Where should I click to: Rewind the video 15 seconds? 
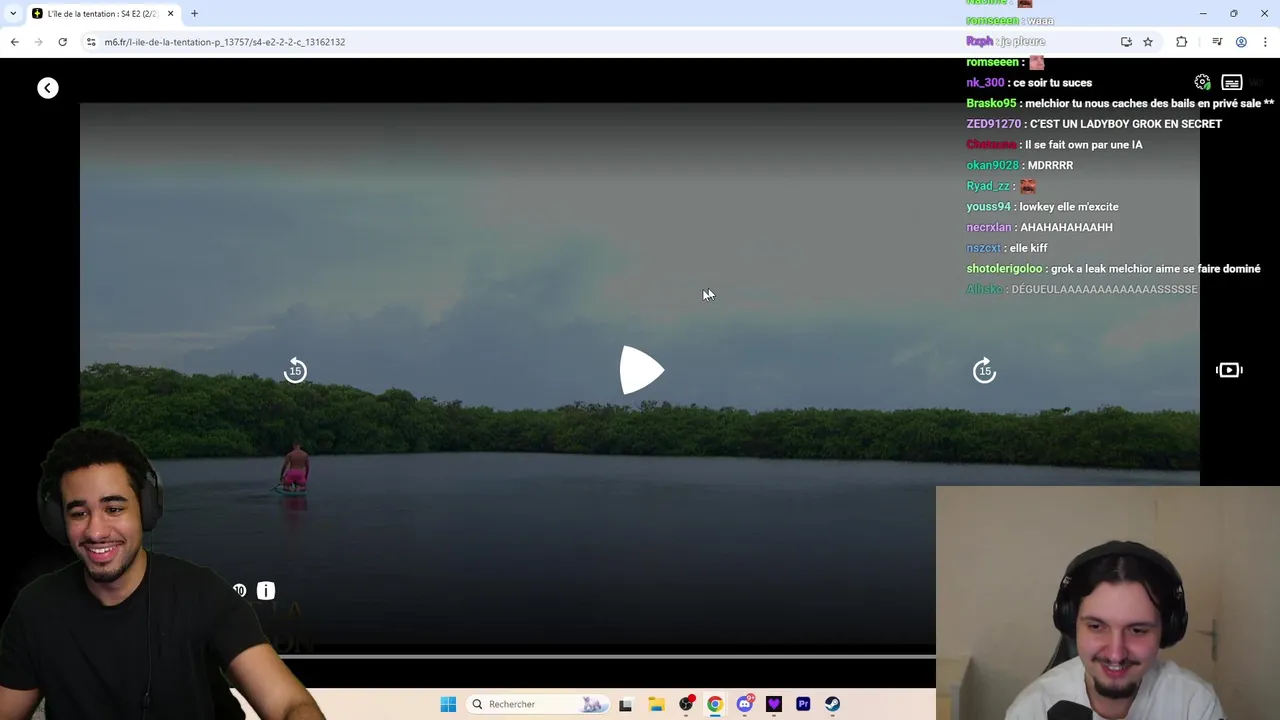click(295, 370)
